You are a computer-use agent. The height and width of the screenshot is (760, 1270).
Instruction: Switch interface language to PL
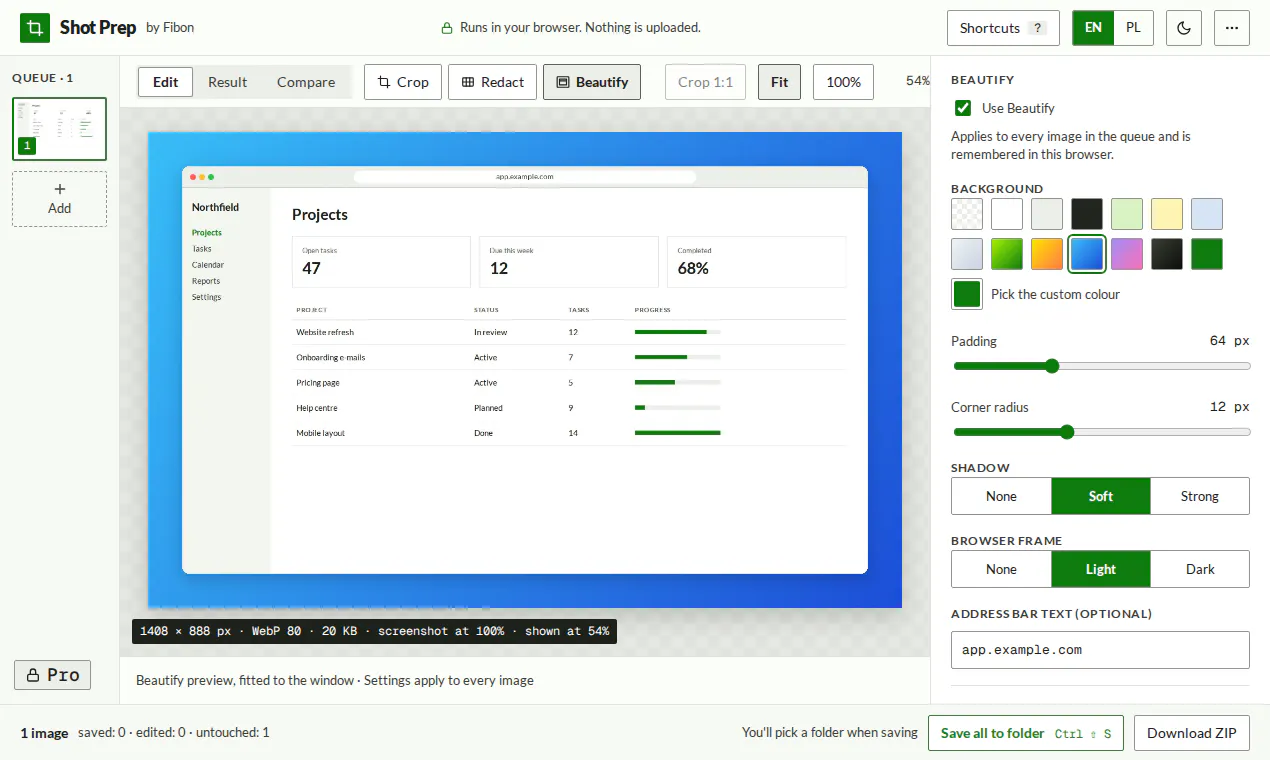click(x=1133, y=28)
